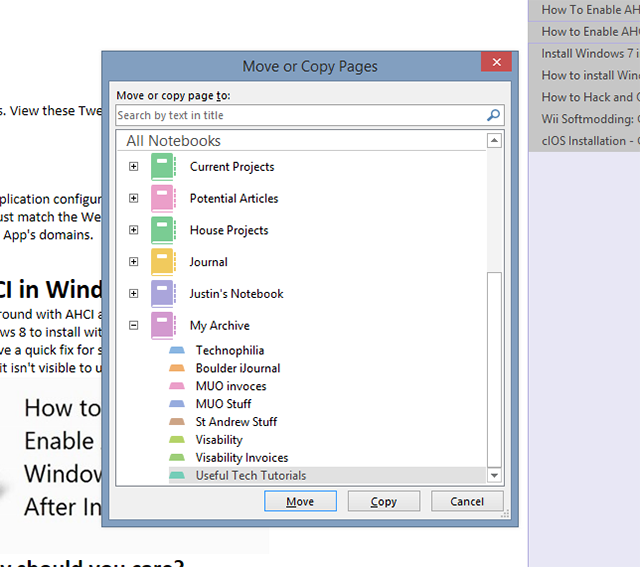Click the search magnifier icon
Viewport: 640px width, 567px height.
click(x=493, y=115)
